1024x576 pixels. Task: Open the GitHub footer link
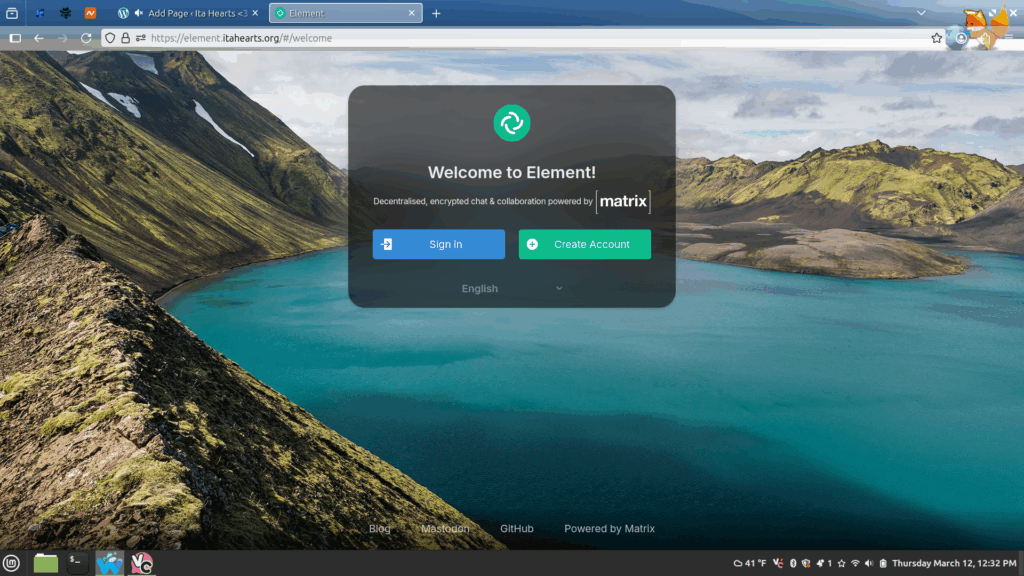(x=516, y=528)
